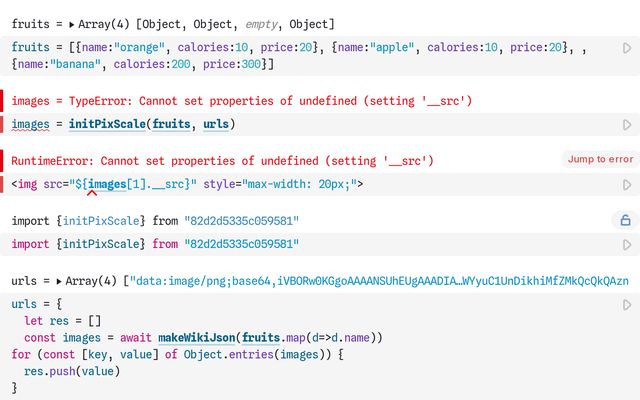Click the unlock pin icon on import cell
The width and height of the screenshot is (640, 400).
pyautogui.click(x=626, y=220)
